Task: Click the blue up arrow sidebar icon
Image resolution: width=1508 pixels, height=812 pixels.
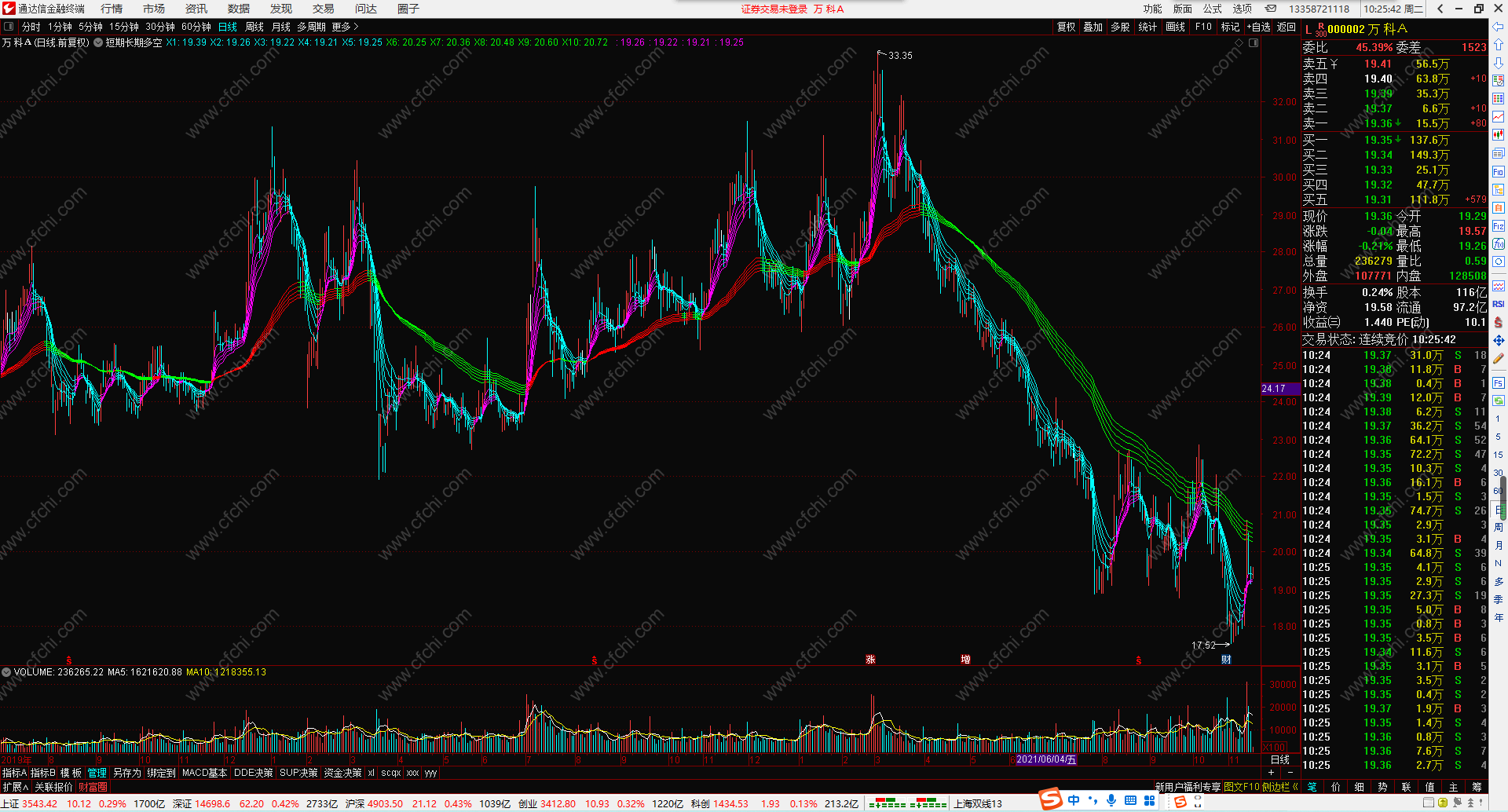Action: click(x=1499, y=44)
